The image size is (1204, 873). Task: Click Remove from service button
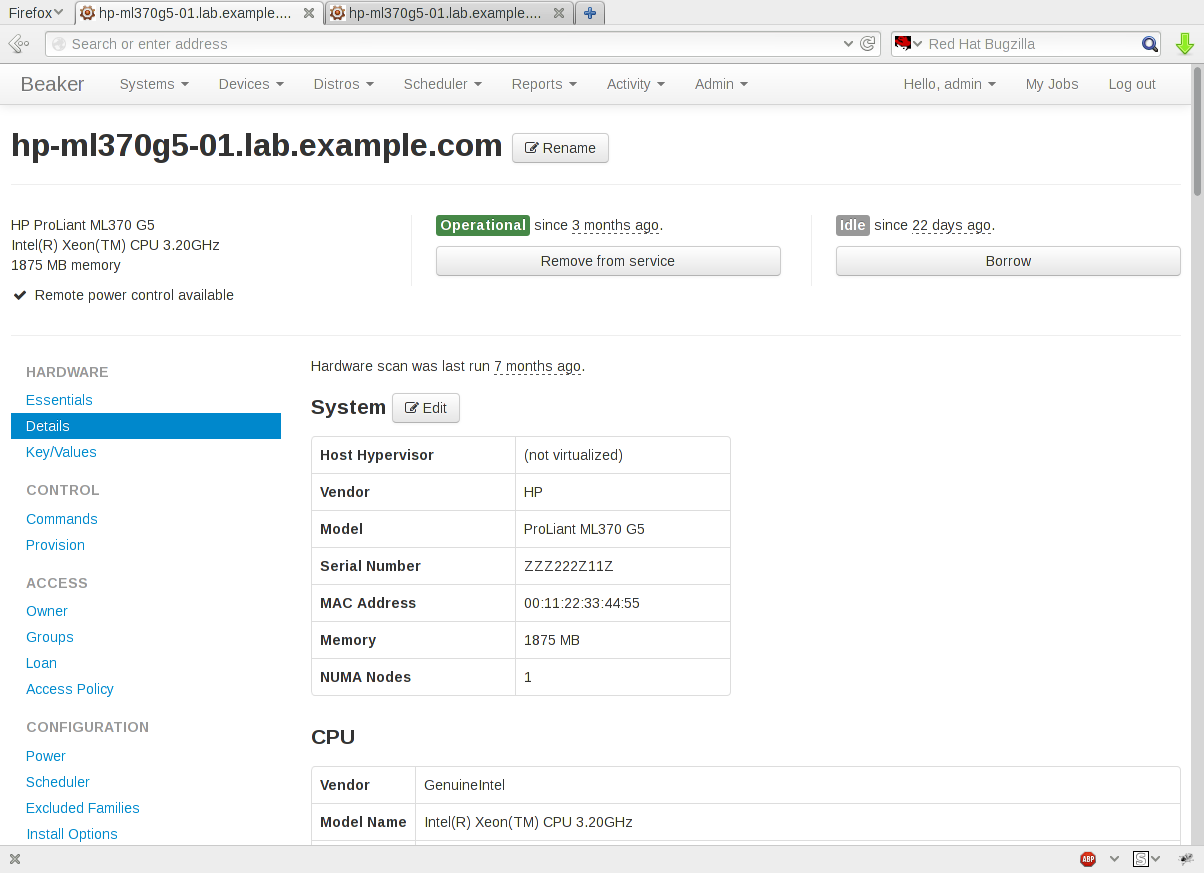(x=608, y=261)
